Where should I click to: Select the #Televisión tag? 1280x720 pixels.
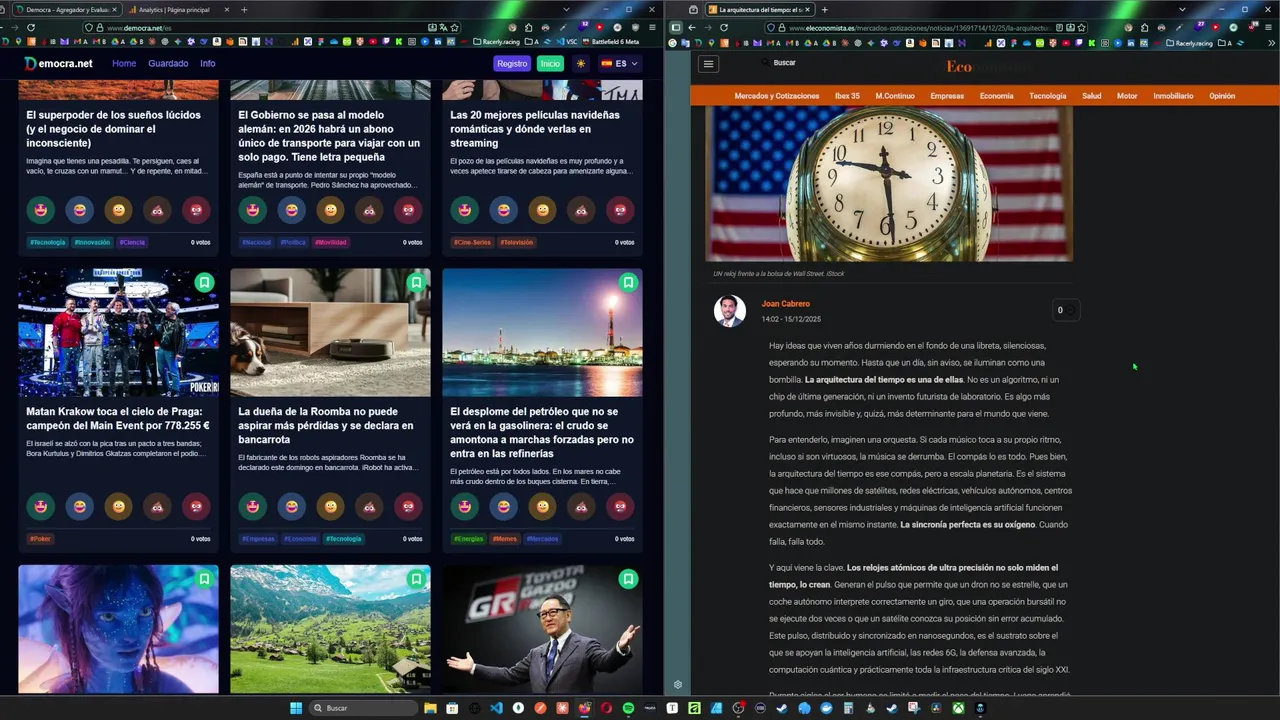coord(517,242)
